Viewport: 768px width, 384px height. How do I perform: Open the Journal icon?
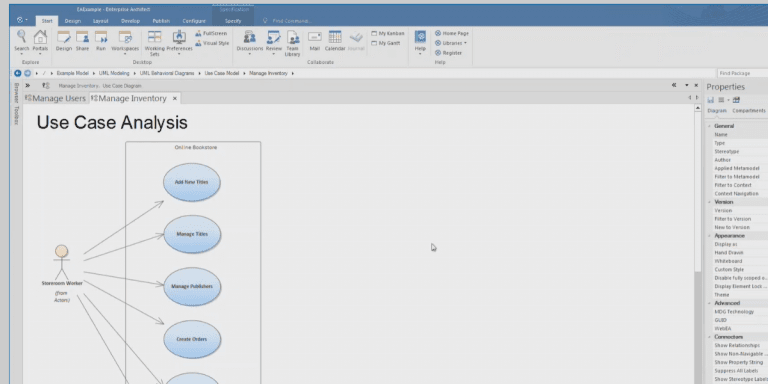click(x=356, y=41)
